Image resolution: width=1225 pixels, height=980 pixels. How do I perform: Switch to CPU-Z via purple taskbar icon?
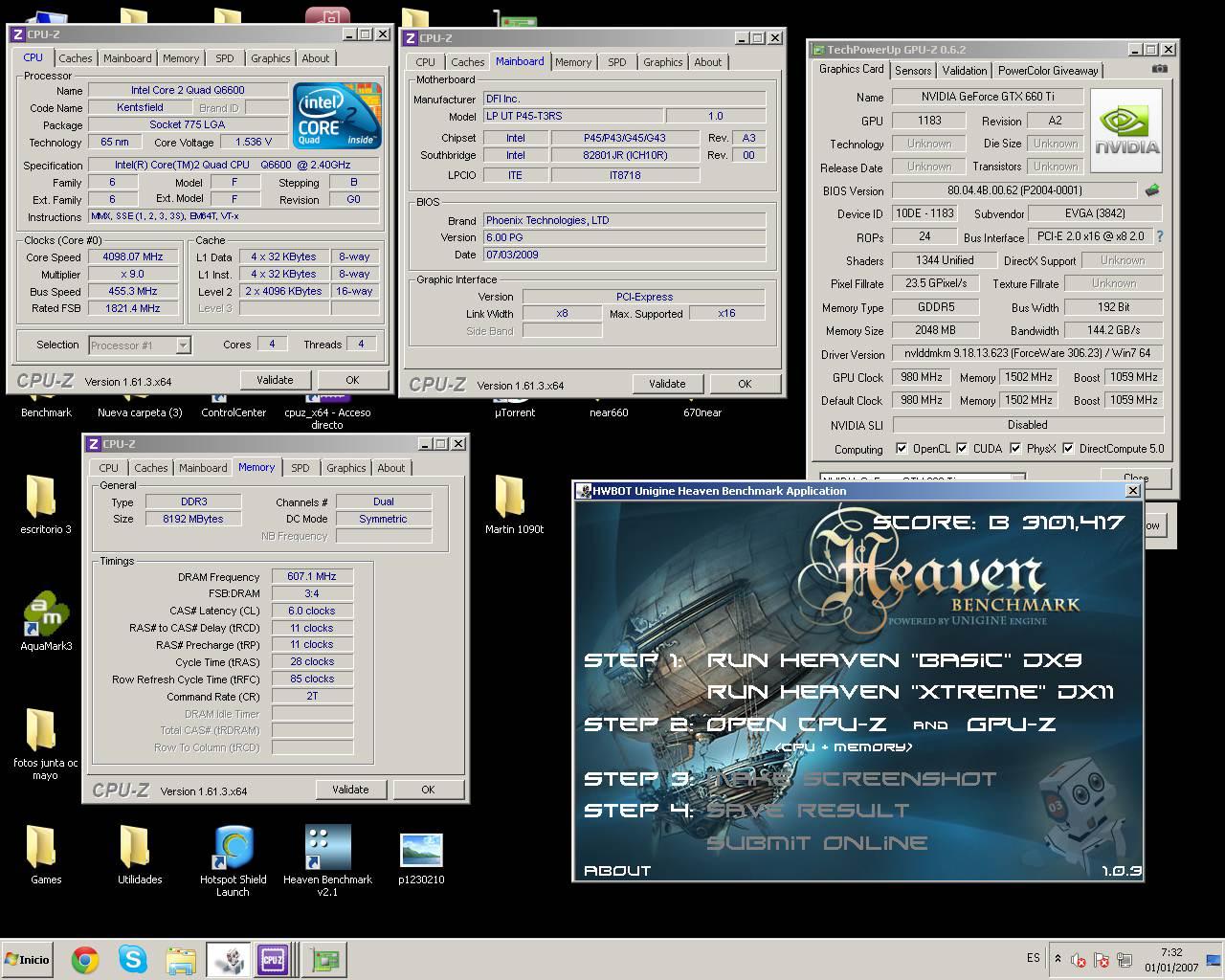click(x=273, y=959)
